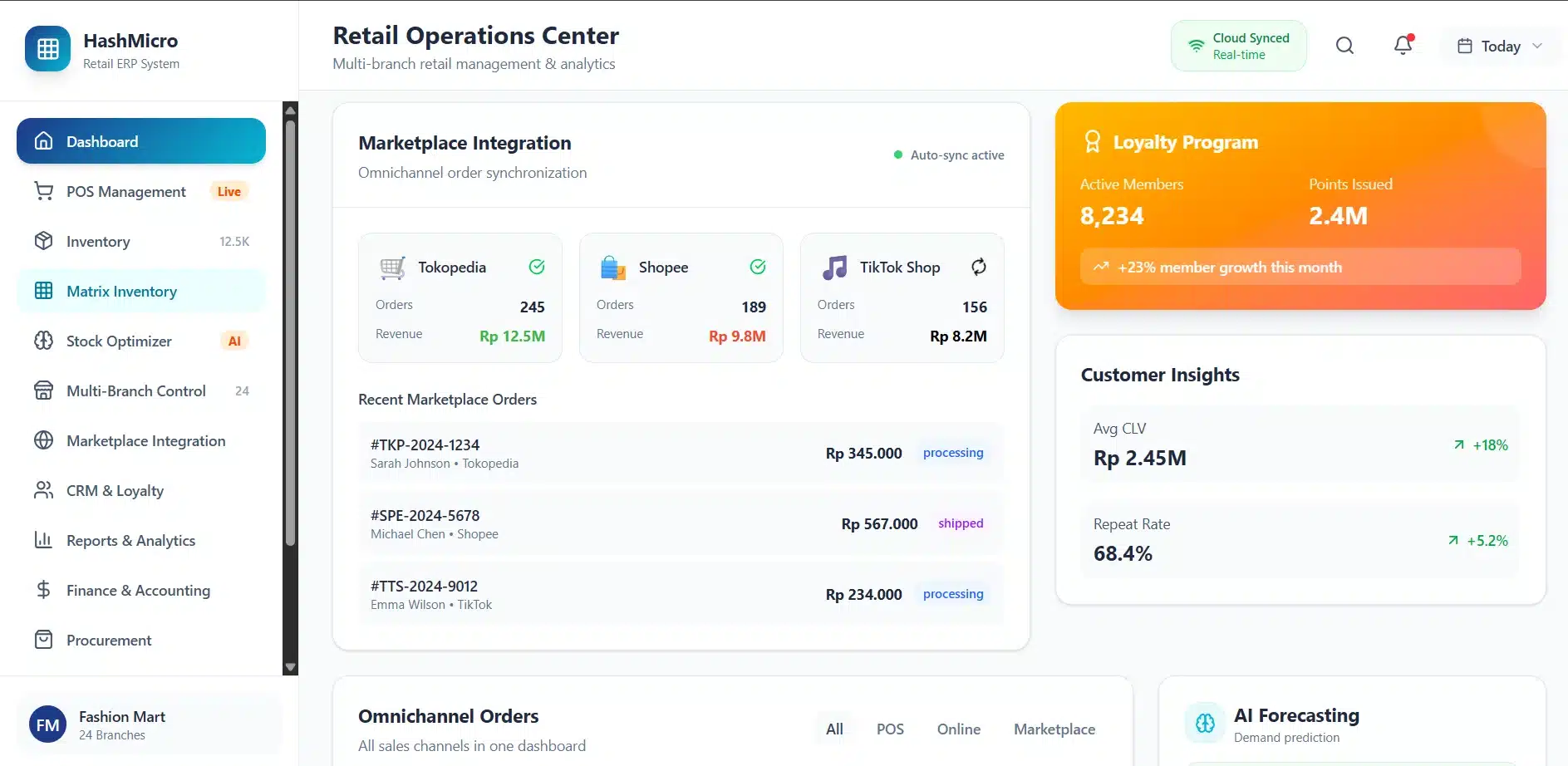Click processing badge on Emma Wilson order
The width and height of the screenshot is (1568, 766).
pyautogui.click(x=953, y=594)
